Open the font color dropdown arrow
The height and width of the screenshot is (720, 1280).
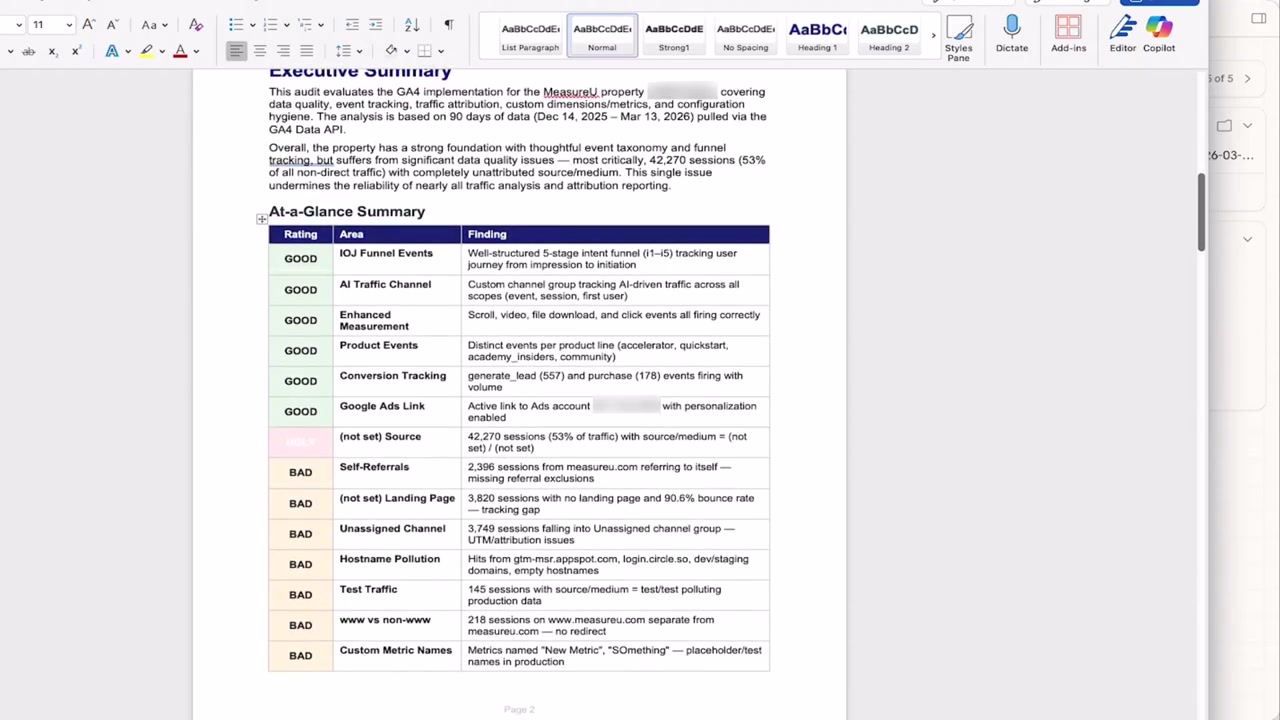coord(196,50)
